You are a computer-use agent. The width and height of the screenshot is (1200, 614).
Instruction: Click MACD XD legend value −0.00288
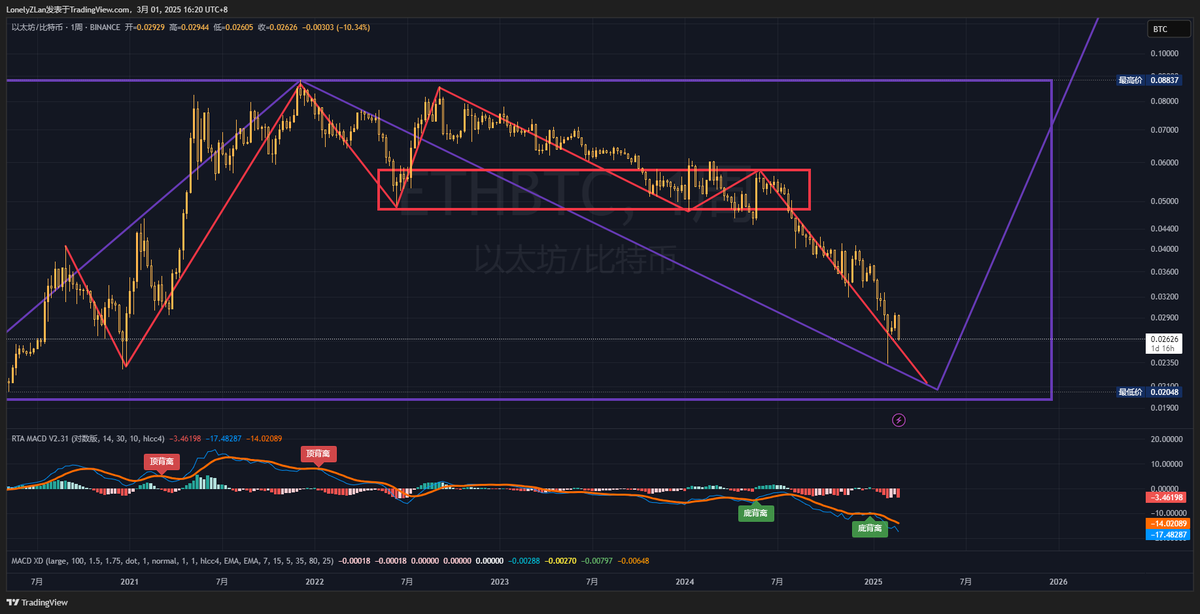(x=522, y=561)
